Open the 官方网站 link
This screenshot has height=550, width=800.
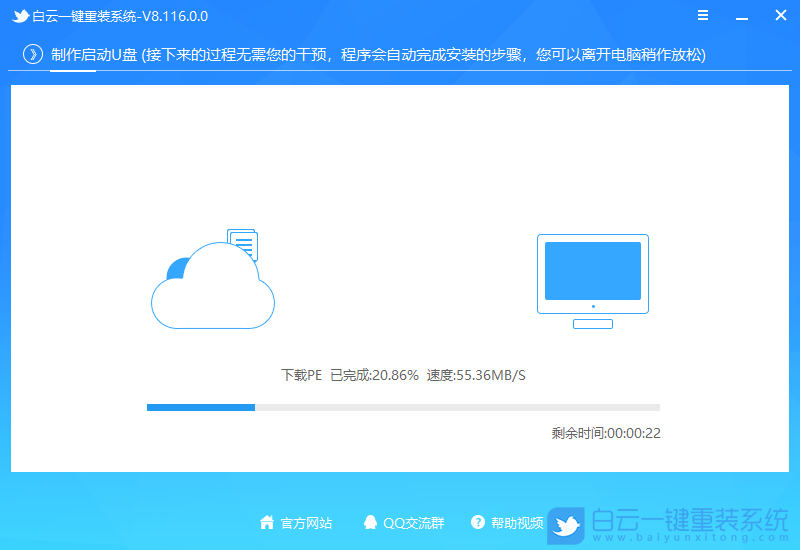(x=306, y=523)
